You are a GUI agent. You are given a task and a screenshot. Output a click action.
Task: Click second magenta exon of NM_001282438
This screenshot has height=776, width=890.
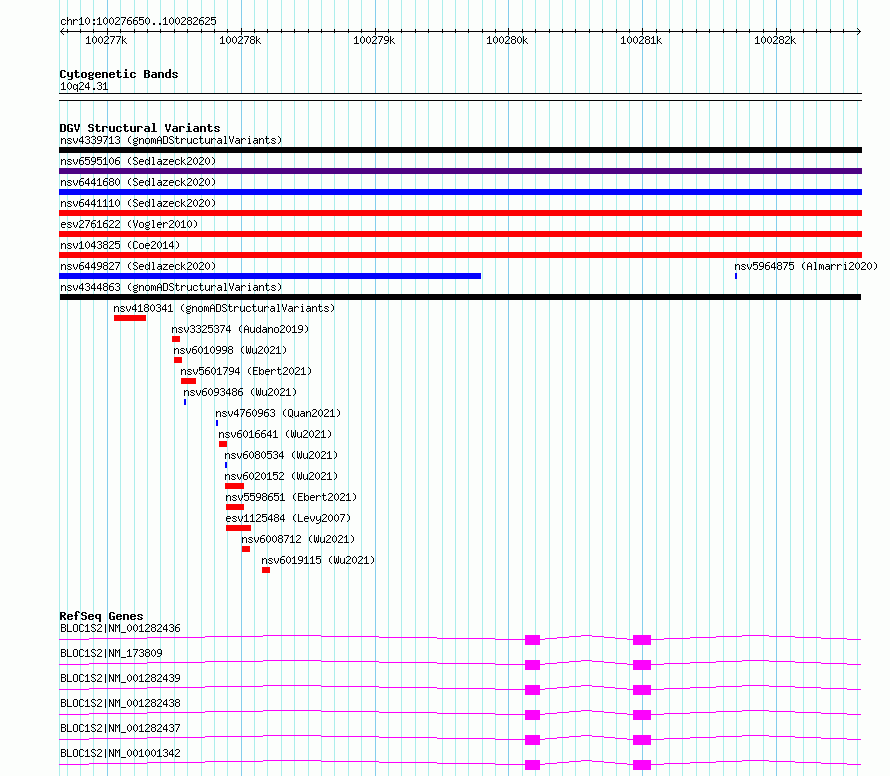642,715
